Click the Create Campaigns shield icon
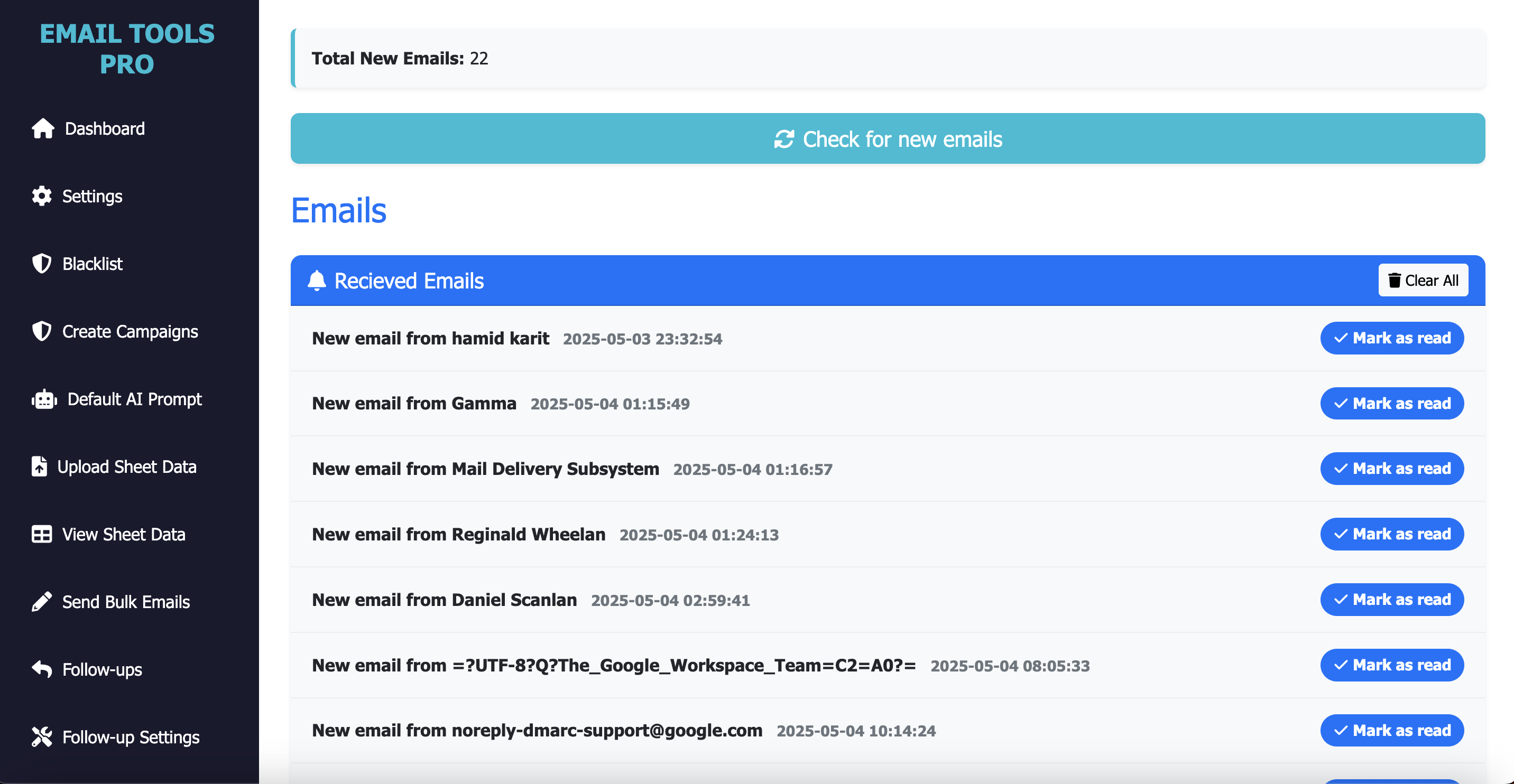The image size is (1514, 784). [41, 331]
